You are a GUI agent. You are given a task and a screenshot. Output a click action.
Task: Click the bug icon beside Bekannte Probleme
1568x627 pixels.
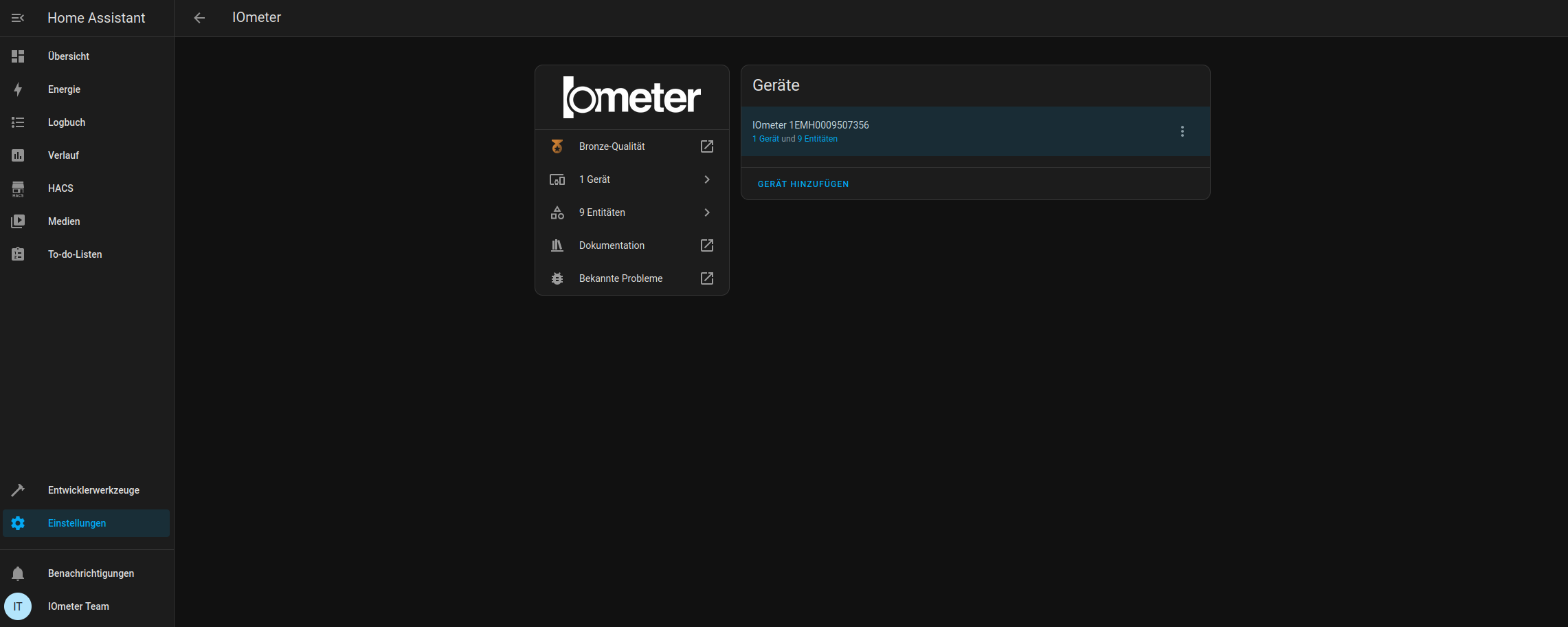[x=557, y=278]
